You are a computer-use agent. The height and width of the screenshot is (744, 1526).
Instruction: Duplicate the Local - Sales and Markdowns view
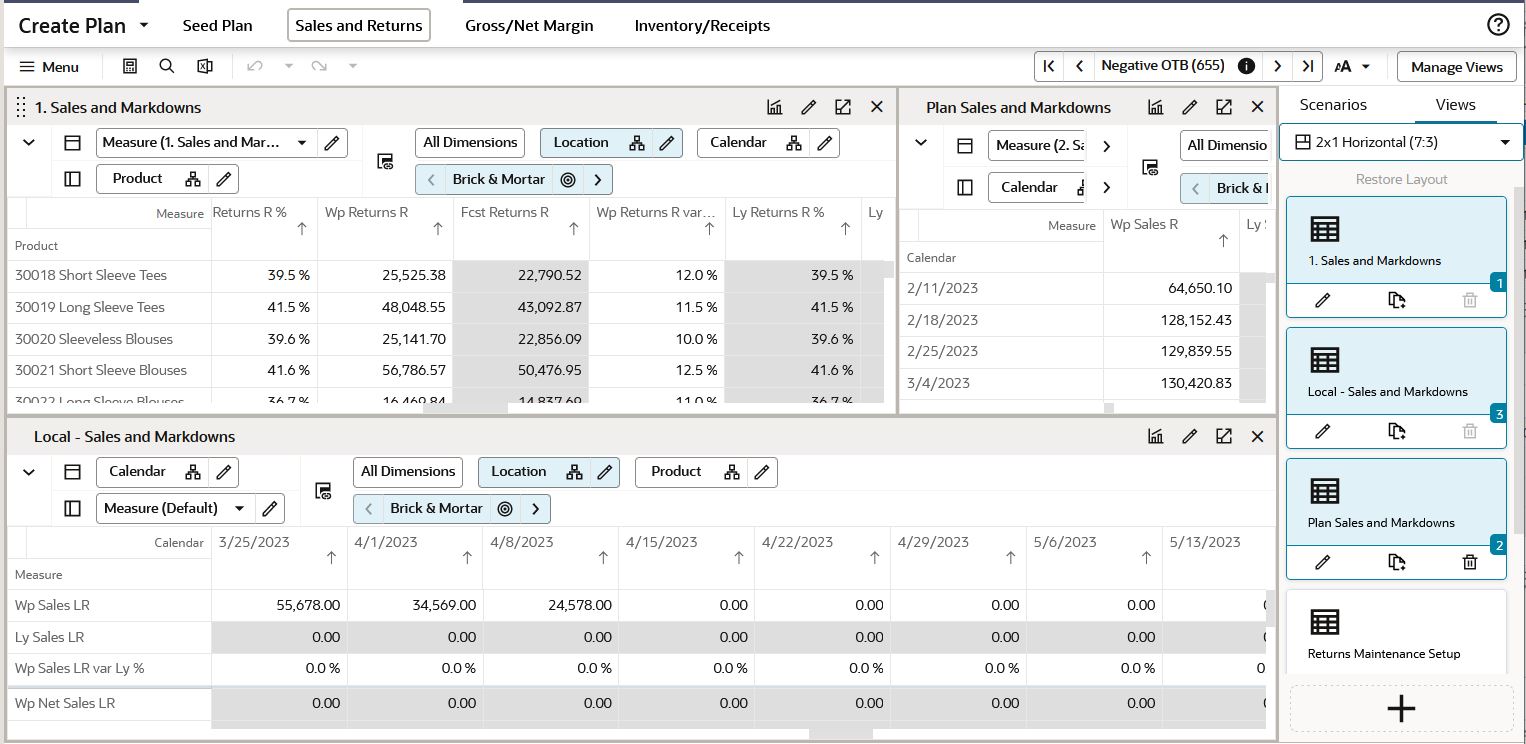[x=1397, y=431]
